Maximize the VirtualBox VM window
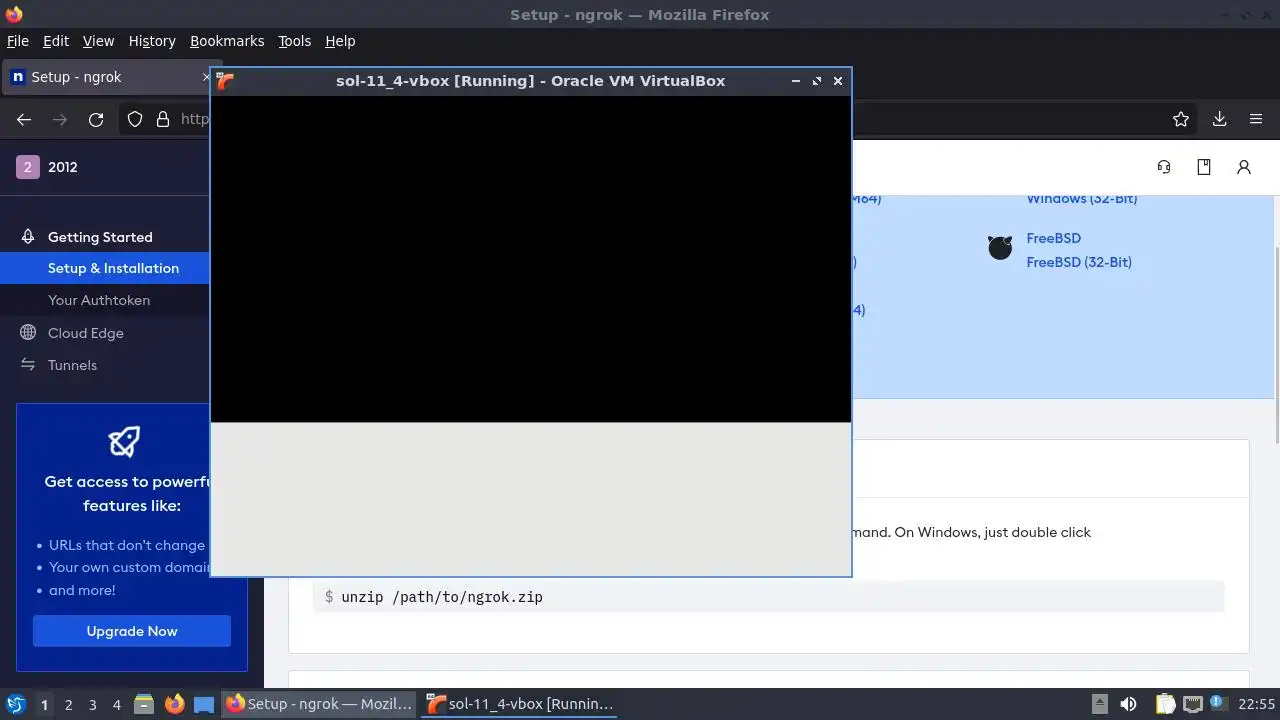This screenshot has height=720, width=1280. pyautogui.click(x=817, y=81)
